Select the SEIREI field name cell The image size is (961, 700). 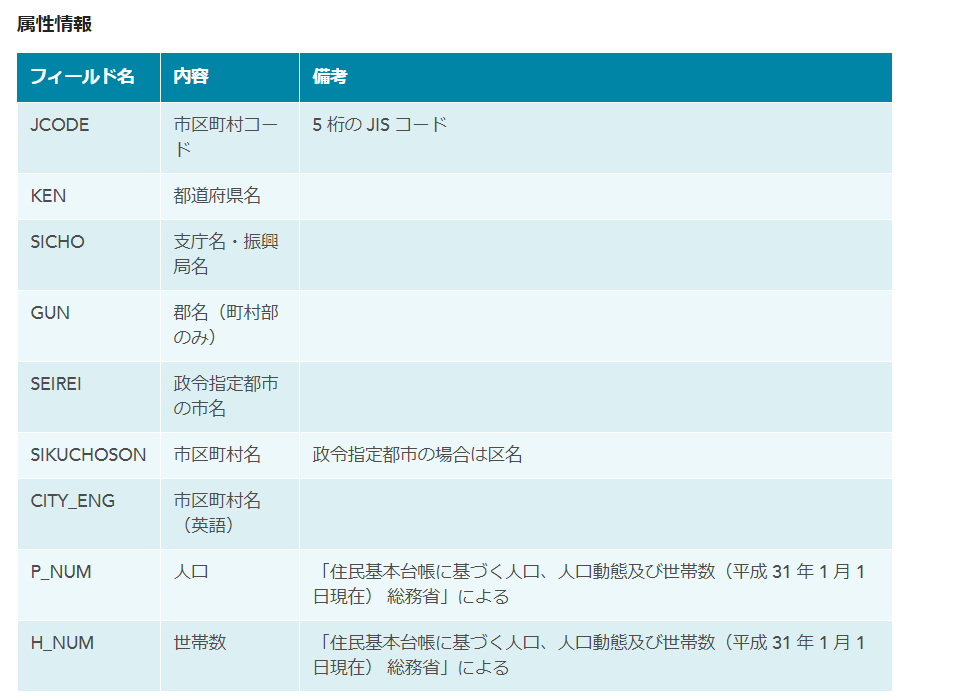point(89,397)
